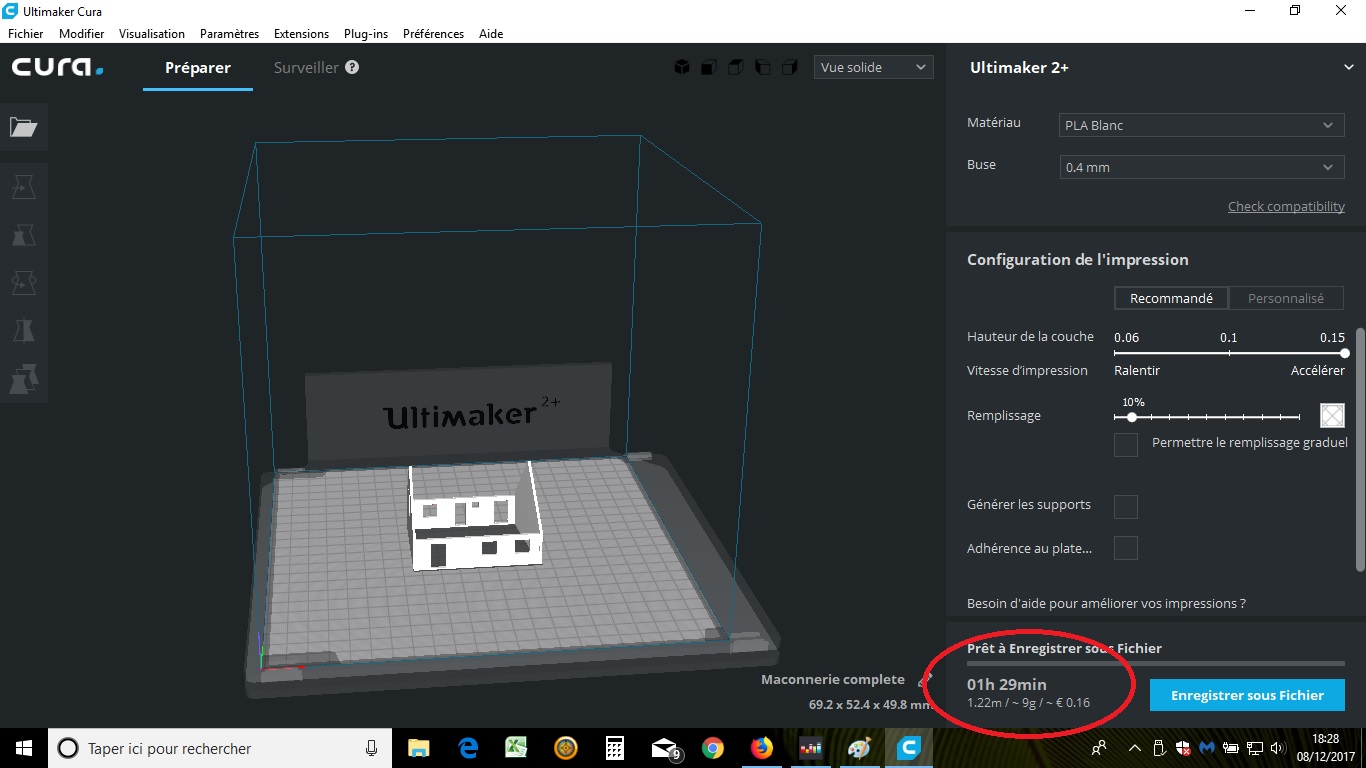
Task: Click the Check compatibility link
Action: click(x=1286, y=206)
